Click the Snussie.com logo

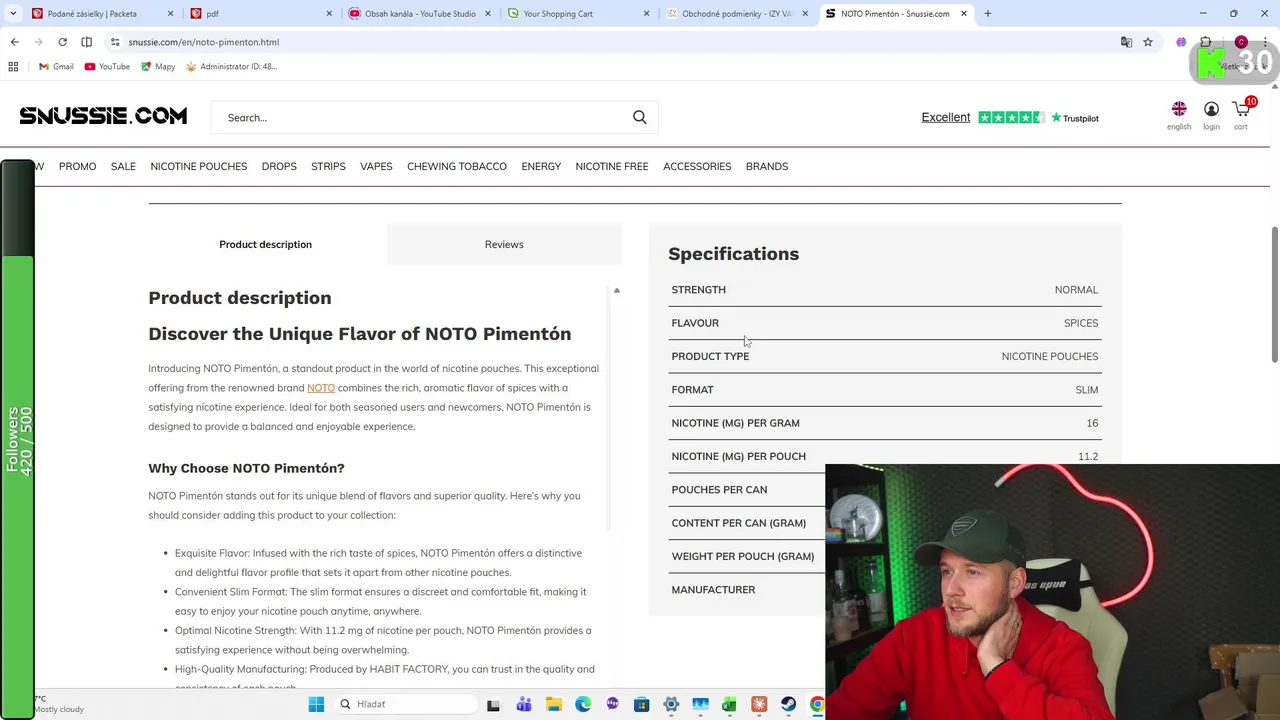103,116
